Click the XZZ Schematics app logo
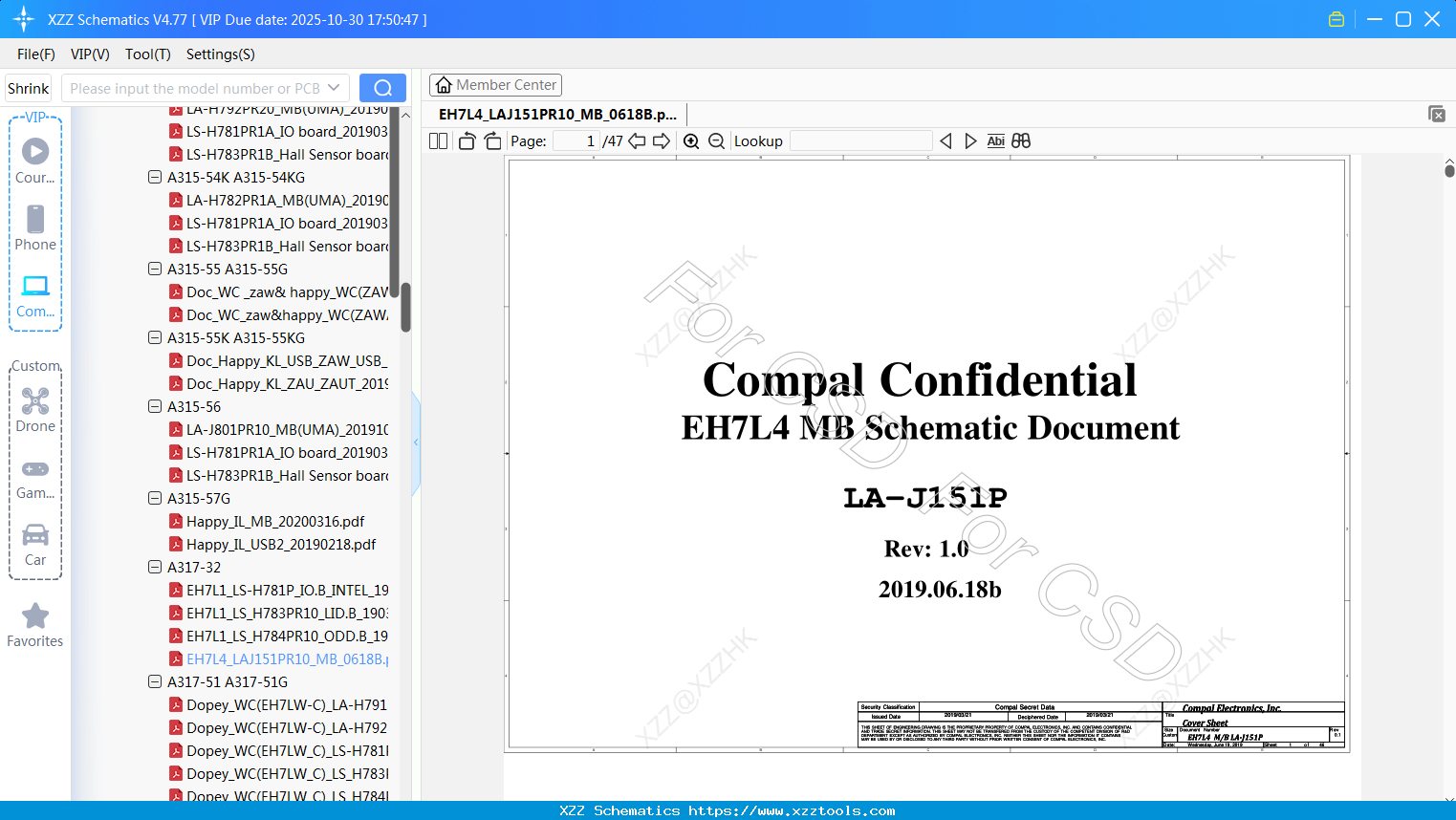This screenshot has width=1456, height=820. coord(24,19)
